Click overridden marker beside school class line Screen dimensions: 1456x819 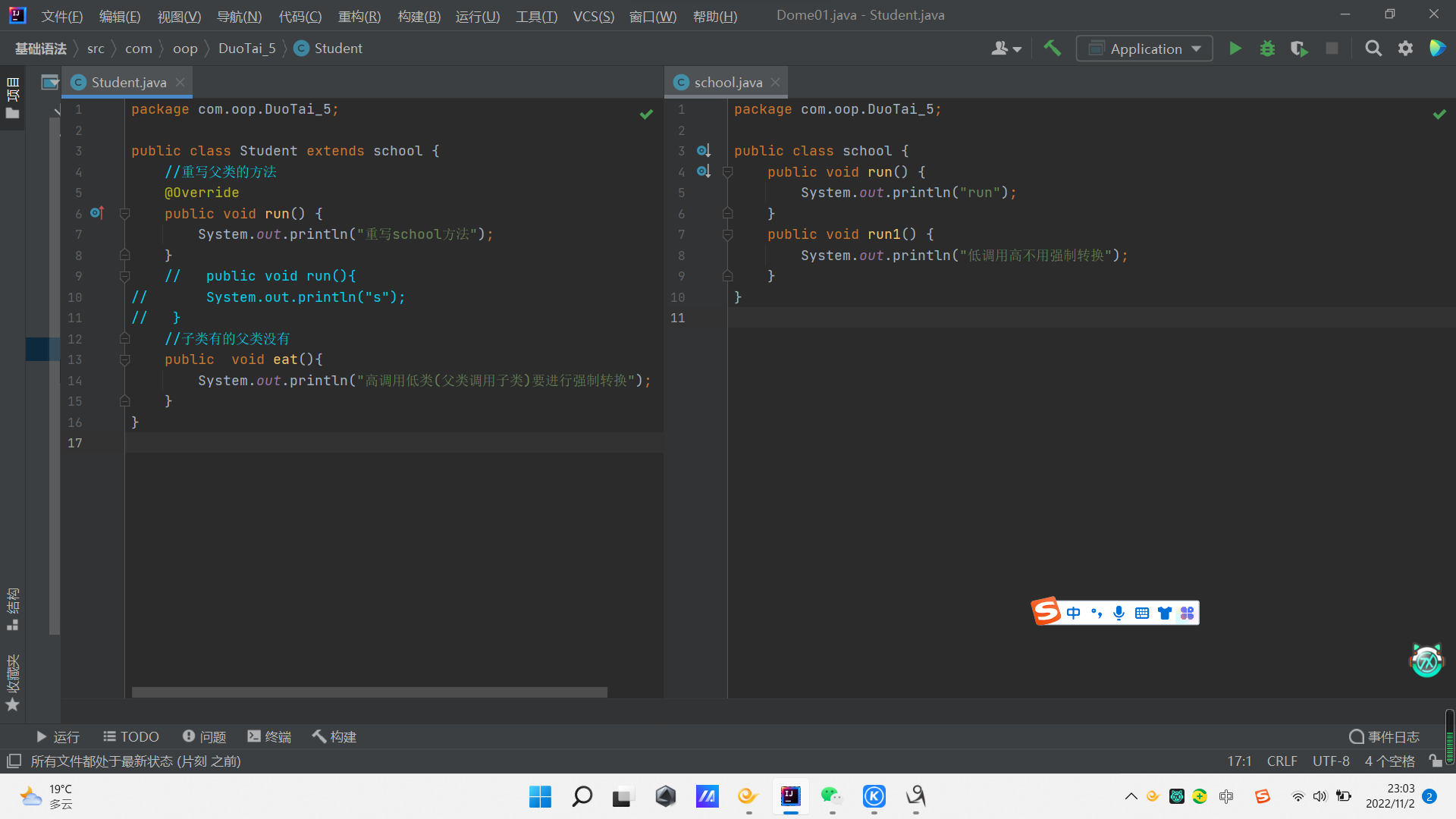pyautogui.click(x=703, y=151)
